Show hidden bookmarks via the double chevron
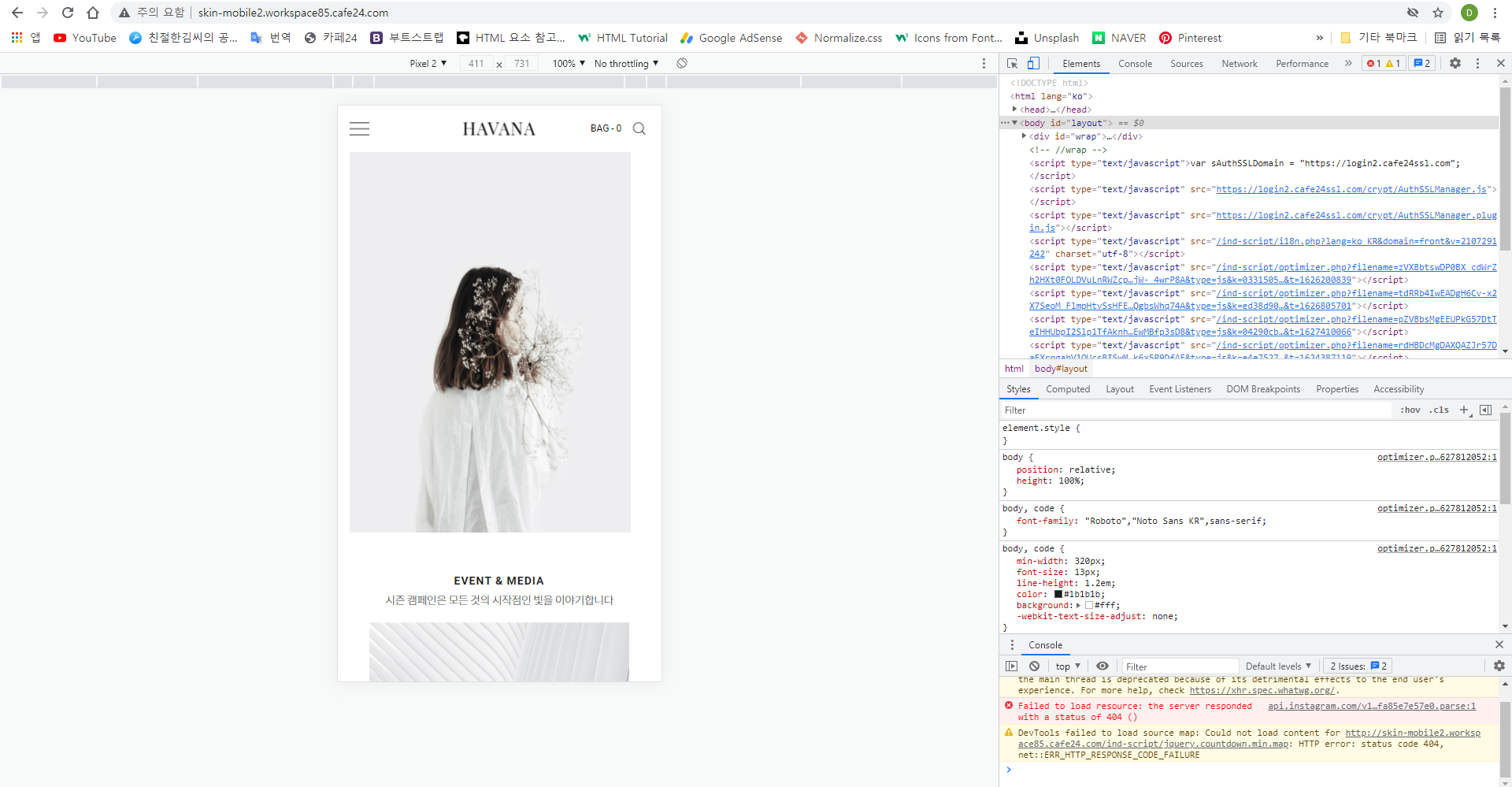1512x787 pixels. point(1319,38)
